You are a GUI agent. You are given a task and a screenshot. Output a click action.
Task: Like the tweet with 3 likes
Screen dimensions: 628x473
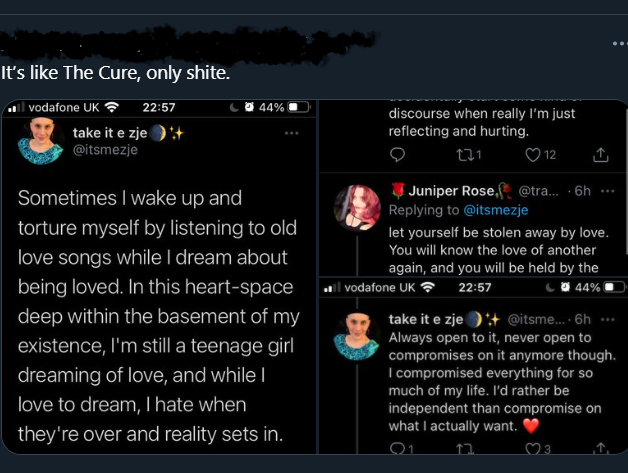(x=533, y=450)
